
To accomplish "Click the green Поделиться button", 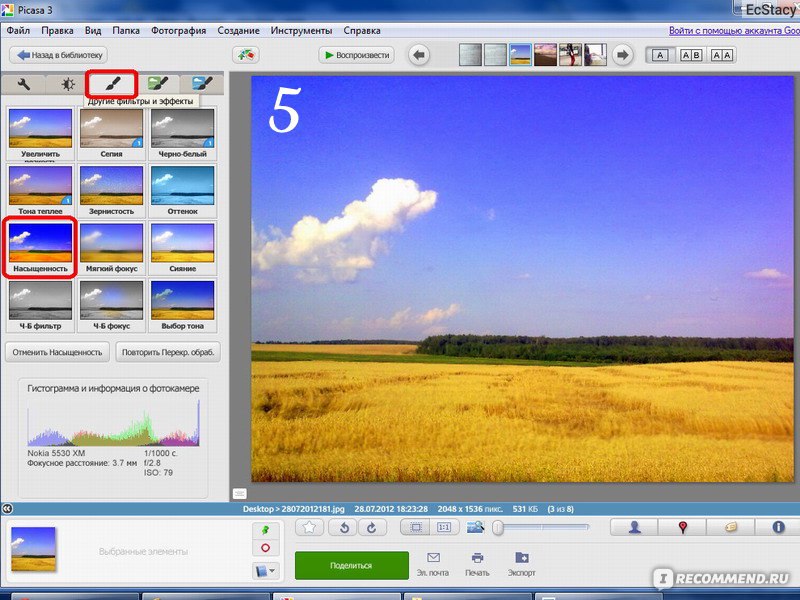I will [x=352, y=565].
